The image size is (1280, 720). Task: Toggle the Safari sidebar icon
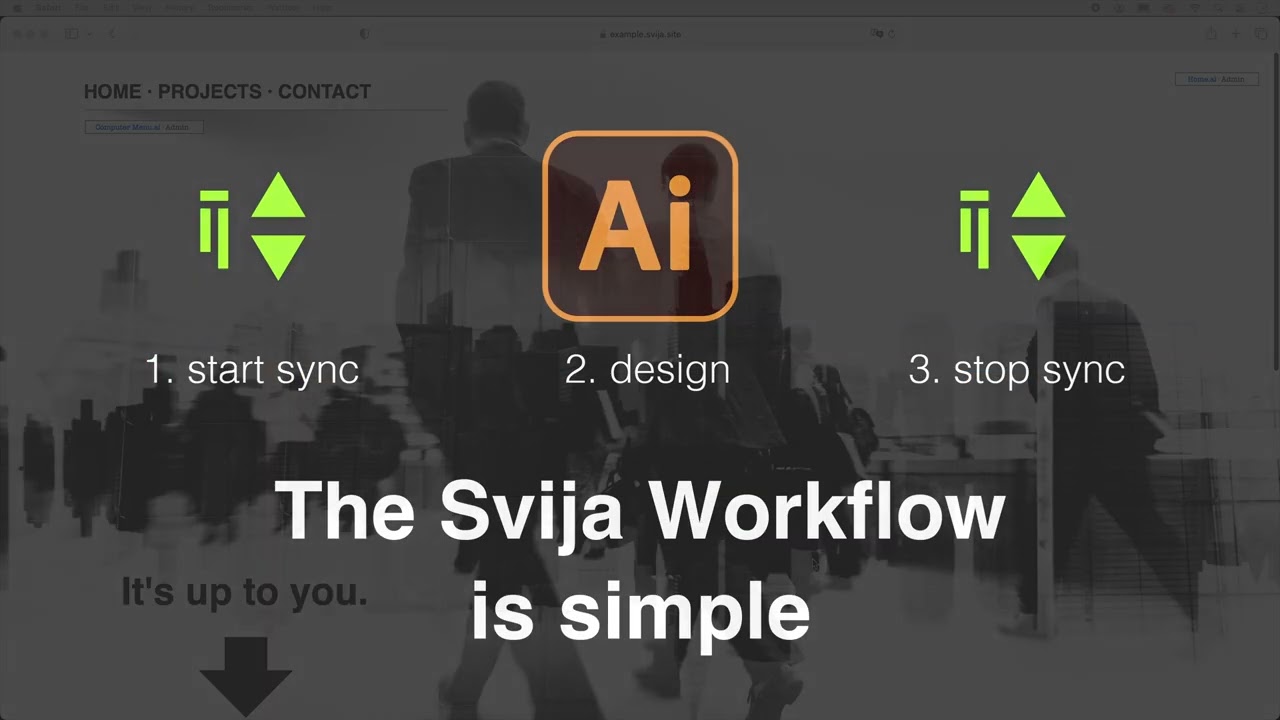pos(72,34)
